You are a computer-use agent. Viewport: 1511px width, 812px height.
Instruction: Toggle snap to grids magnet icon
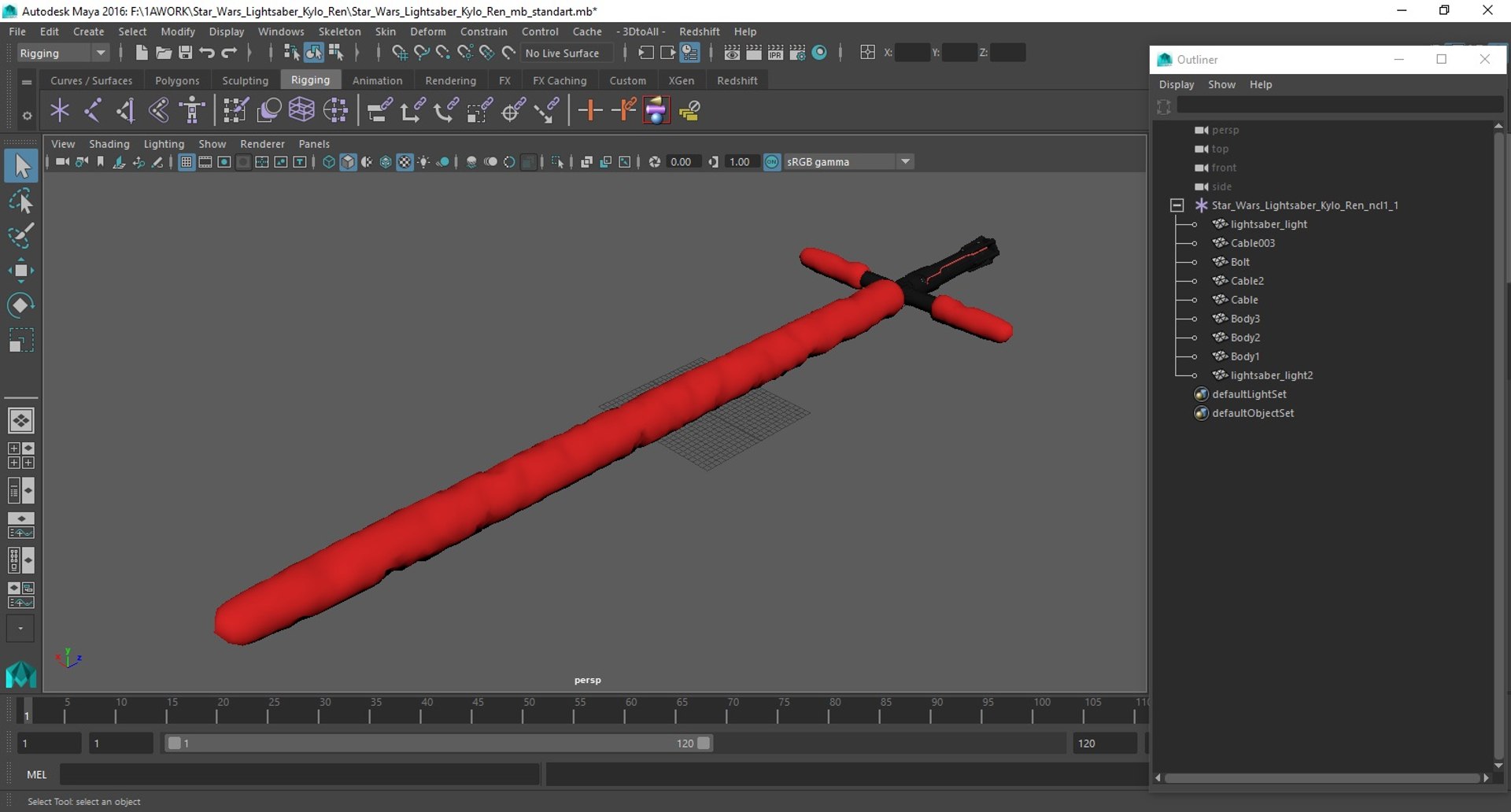[399, 53]
